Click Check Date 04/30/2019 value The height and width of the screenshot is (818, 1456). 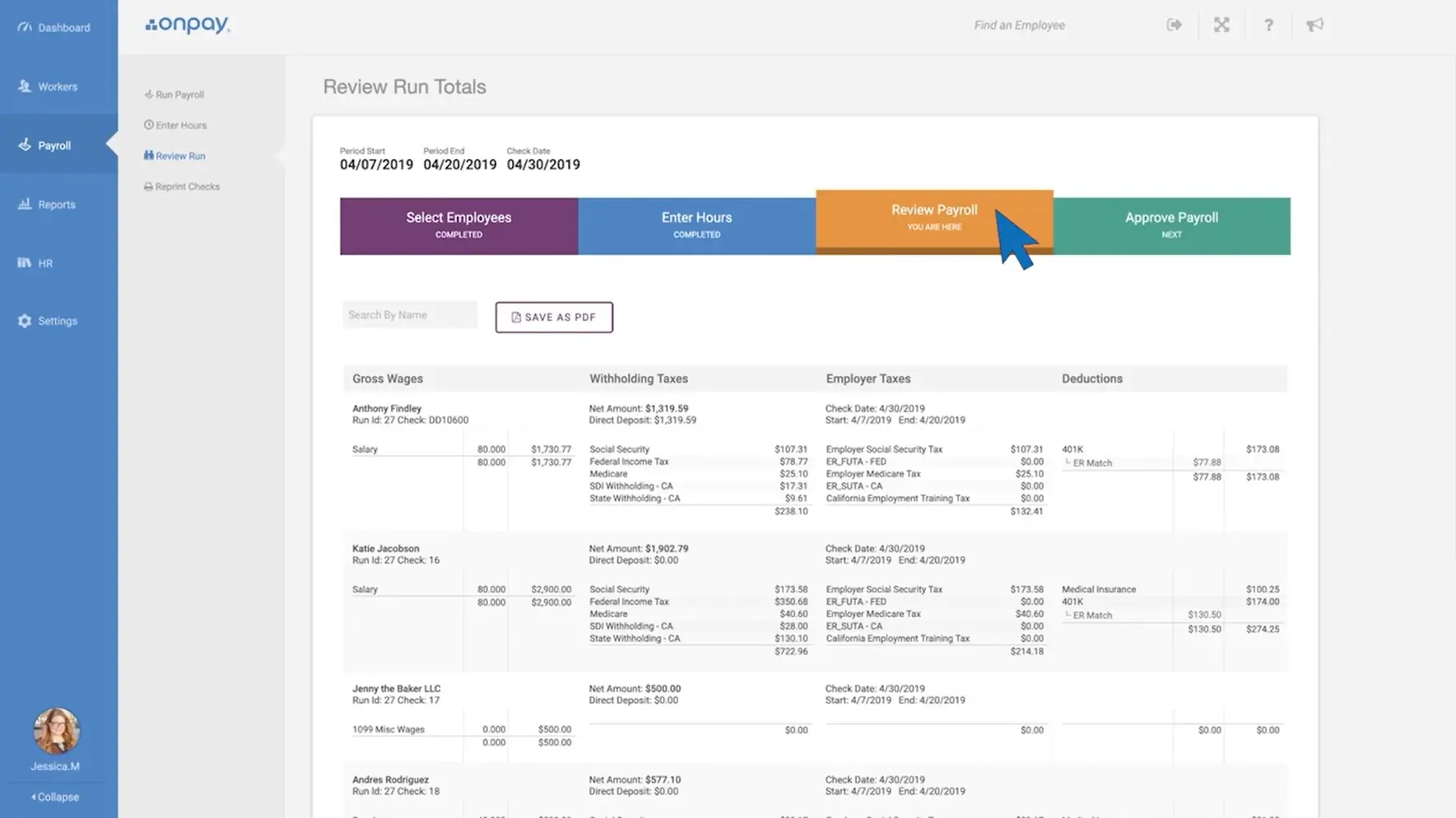[x=543, y=165]
